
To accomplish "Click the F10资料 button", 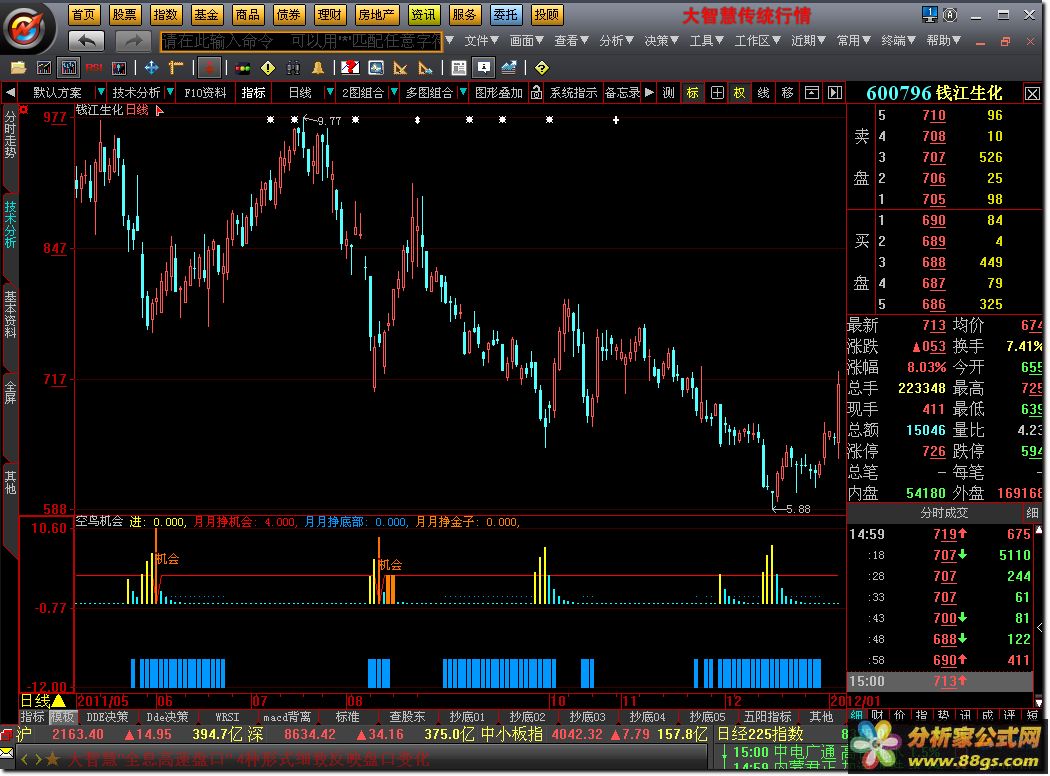I will click(x=206, y=92).
